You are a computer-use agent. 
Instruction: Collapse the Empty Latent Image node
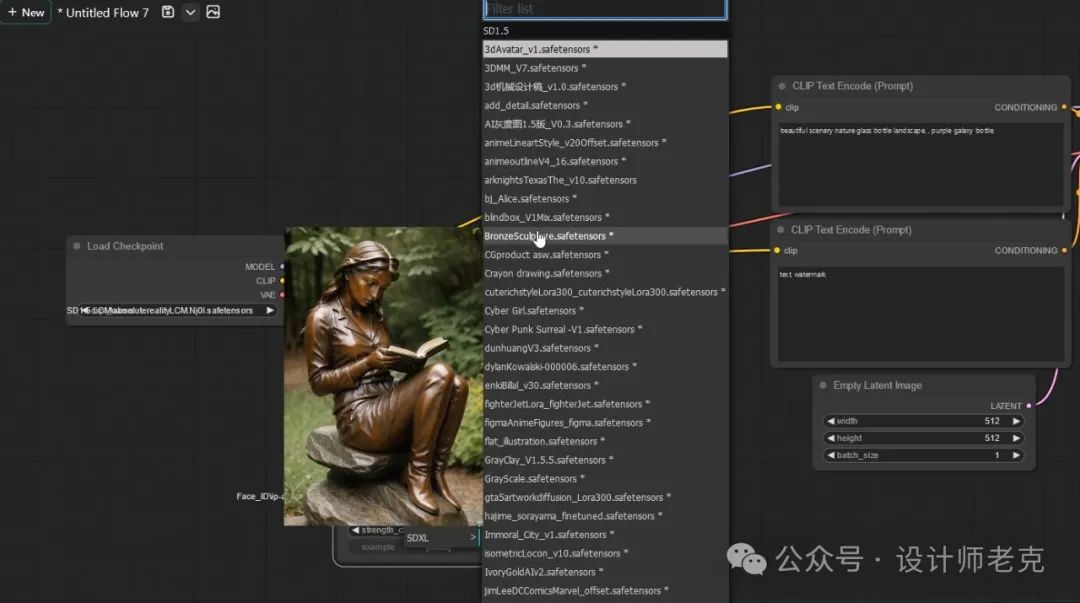(x=822, y=385)
